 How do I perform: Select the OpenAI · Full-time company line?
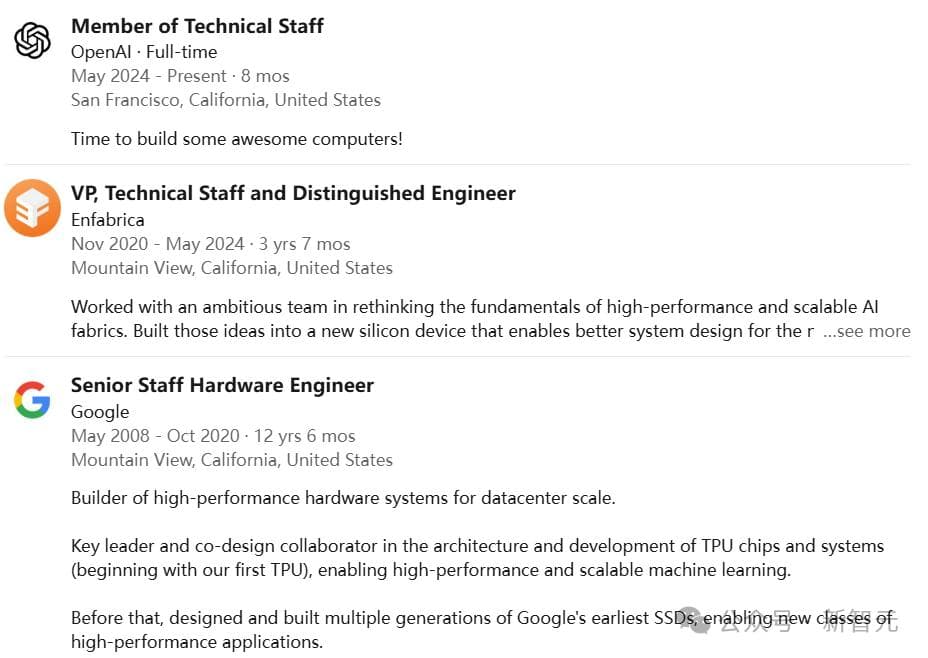pyautogui.click(x=144, y=52)
